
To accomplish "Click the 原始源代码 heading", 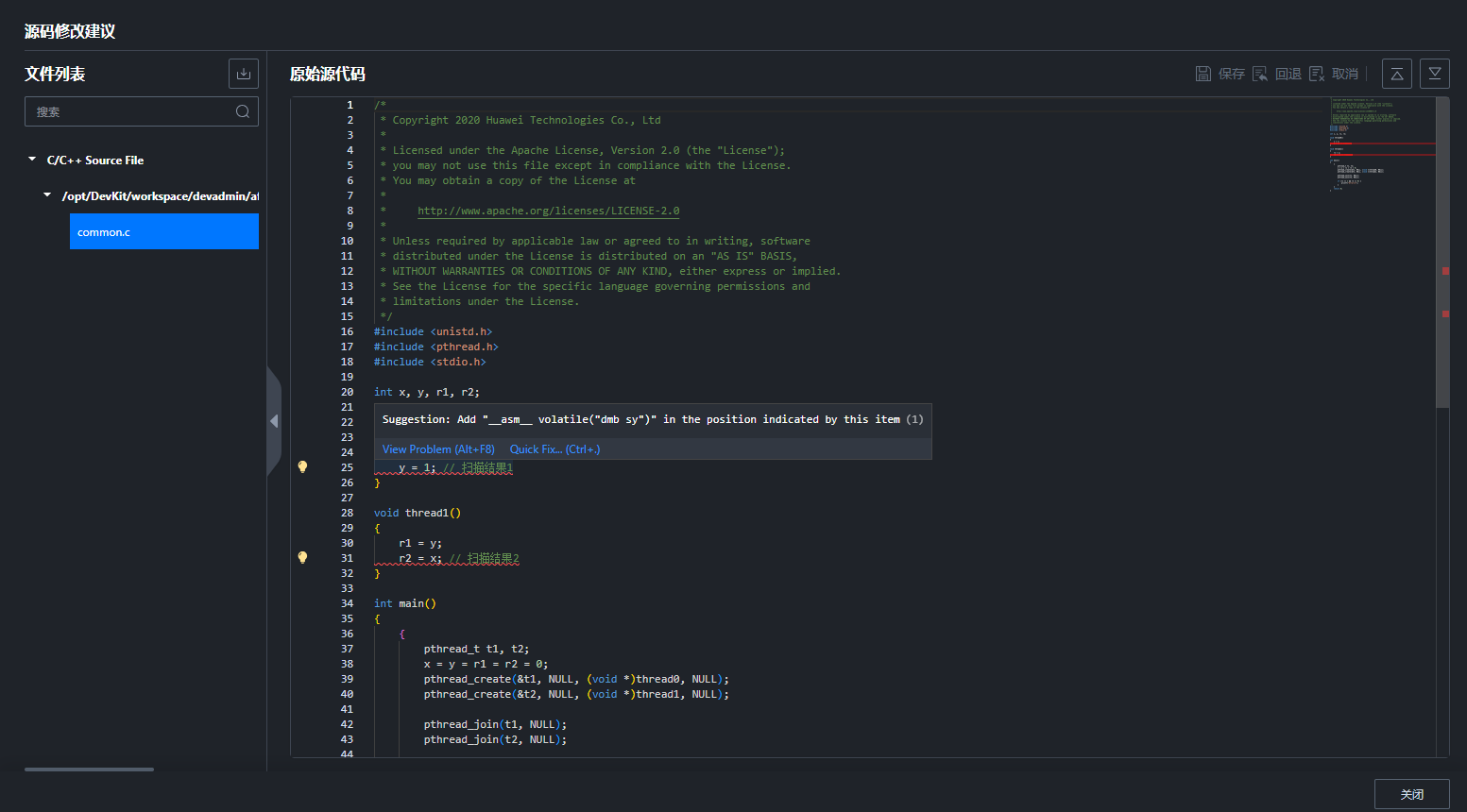I will click(328, 74).
